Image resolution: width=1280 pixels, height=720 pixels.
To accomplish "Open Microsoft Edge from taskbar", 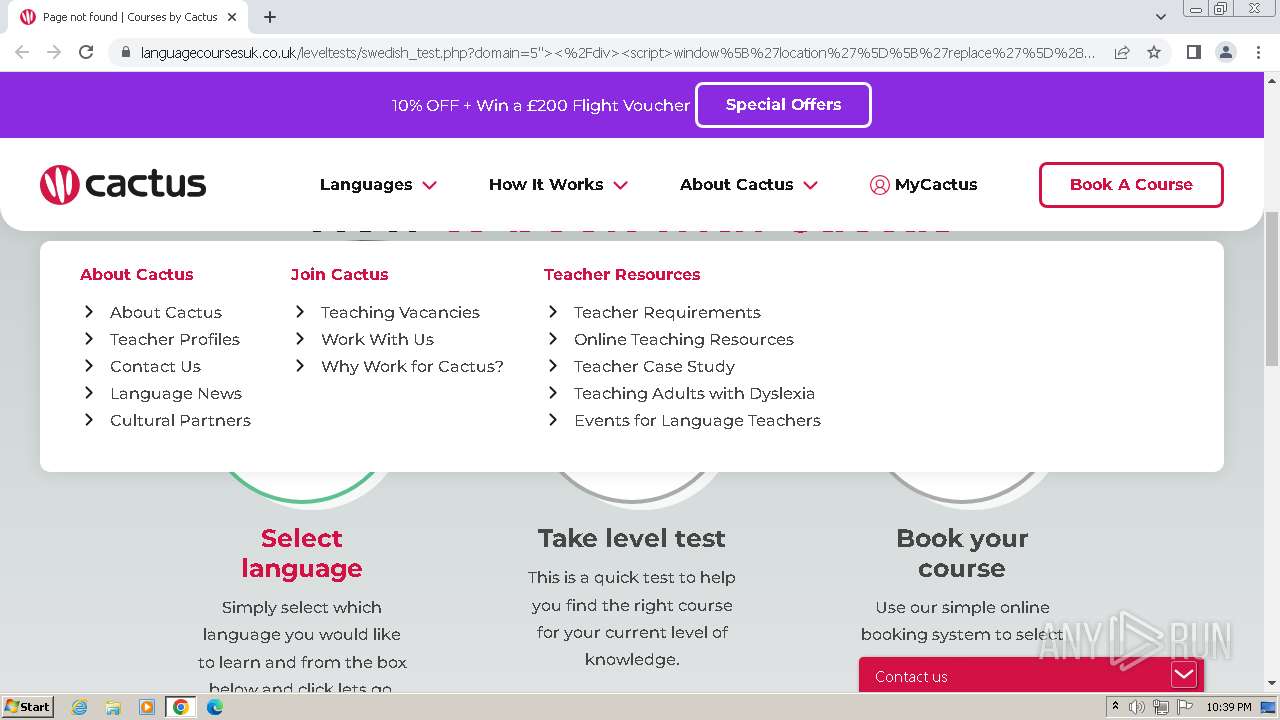I will 214,707.
